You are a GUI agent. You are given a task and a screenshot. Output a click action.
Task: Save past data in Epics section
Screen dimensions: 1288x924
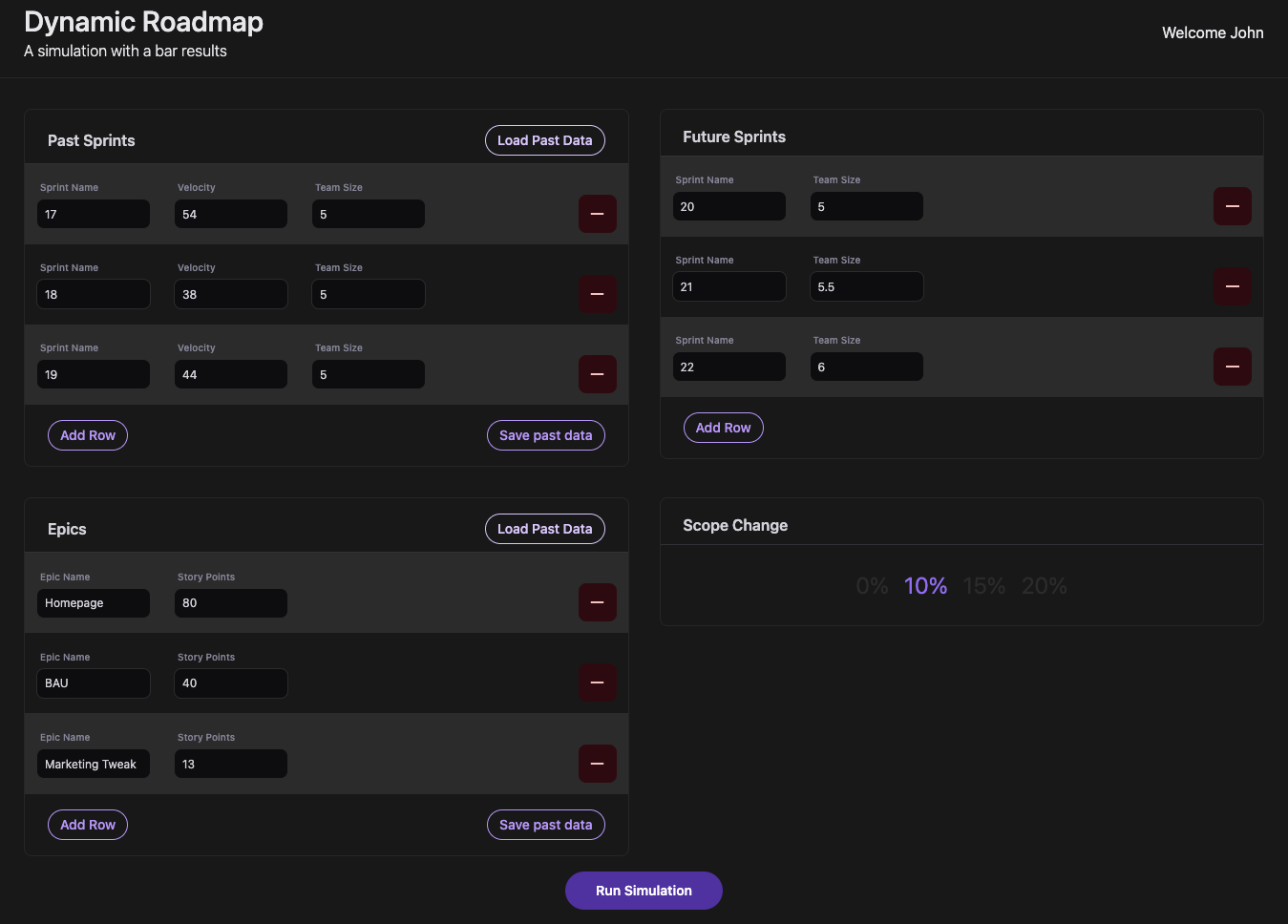(545, 825)
